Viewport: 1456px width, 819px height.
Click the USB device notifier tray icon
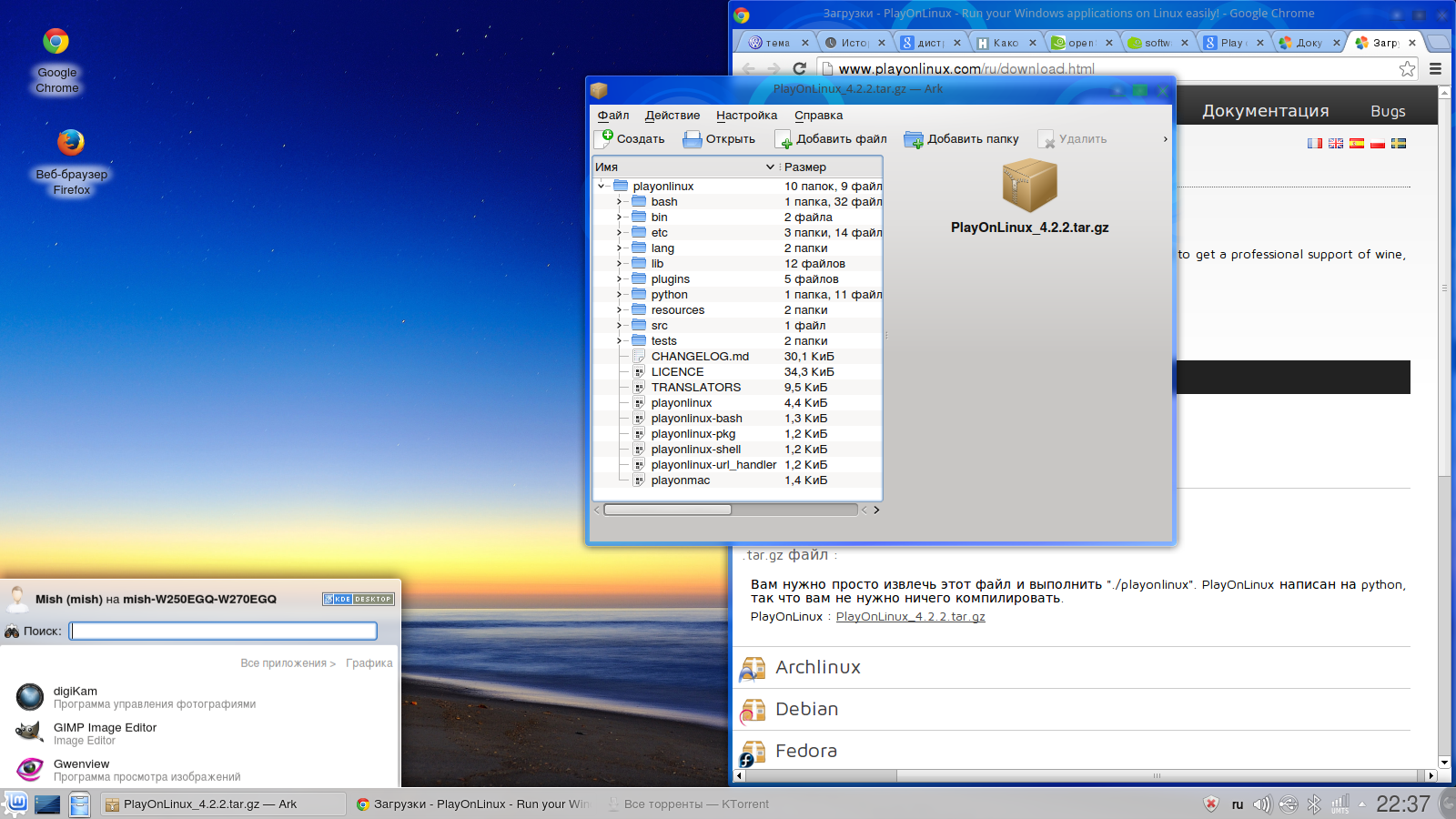click(1288, 804)
